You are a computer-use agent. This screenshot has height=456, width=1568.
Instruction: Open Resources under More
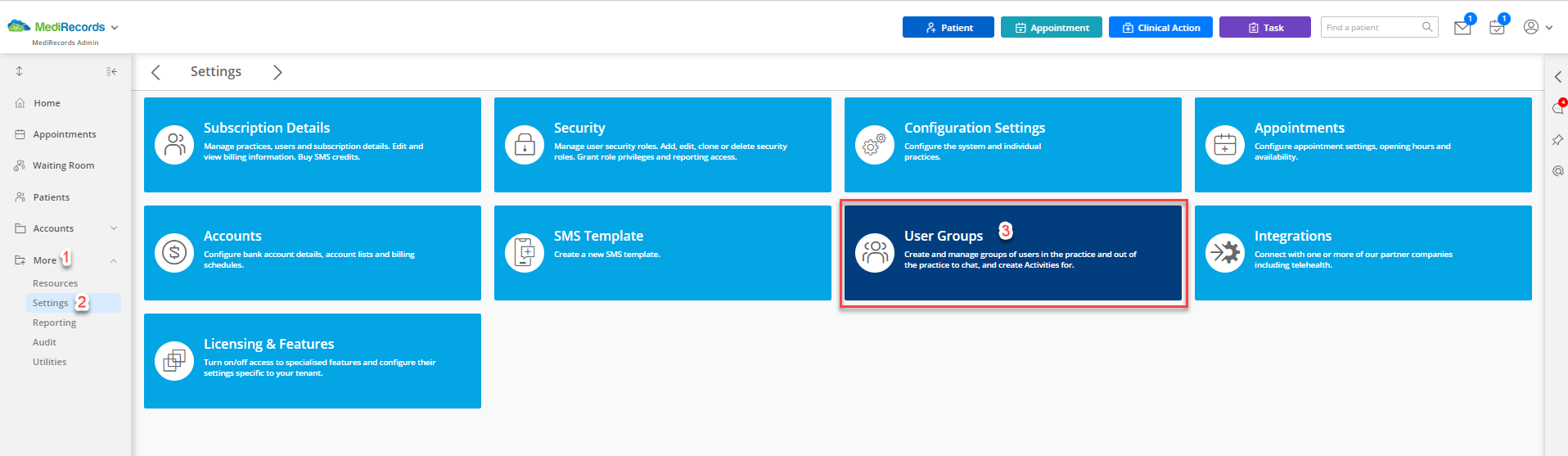click(55, 283)
